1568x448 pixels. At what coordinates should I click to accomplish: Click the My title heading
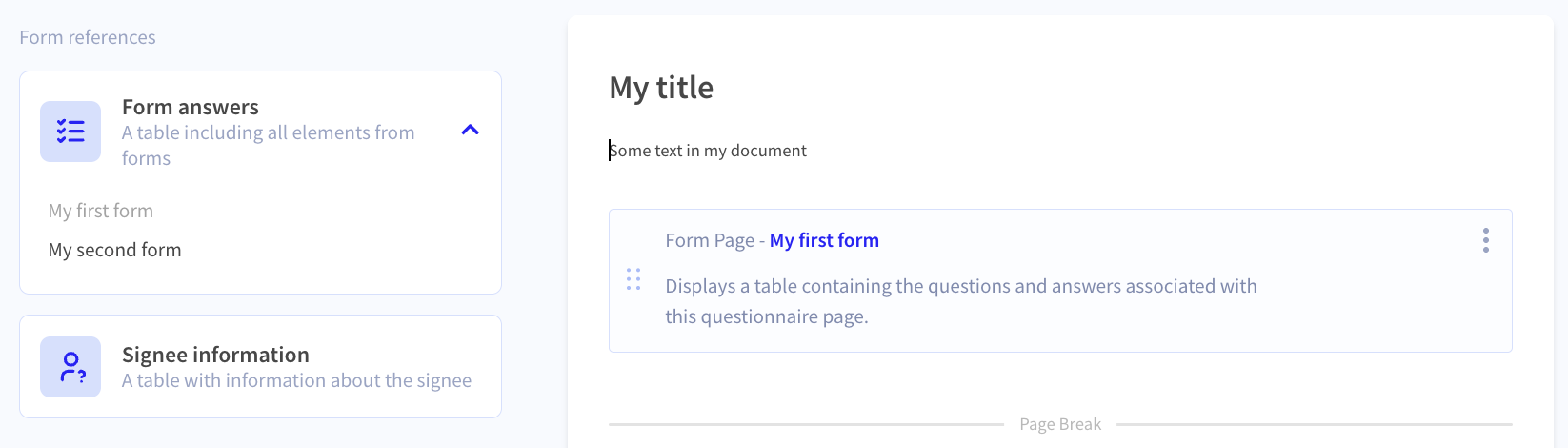click(x=661, y=88)
